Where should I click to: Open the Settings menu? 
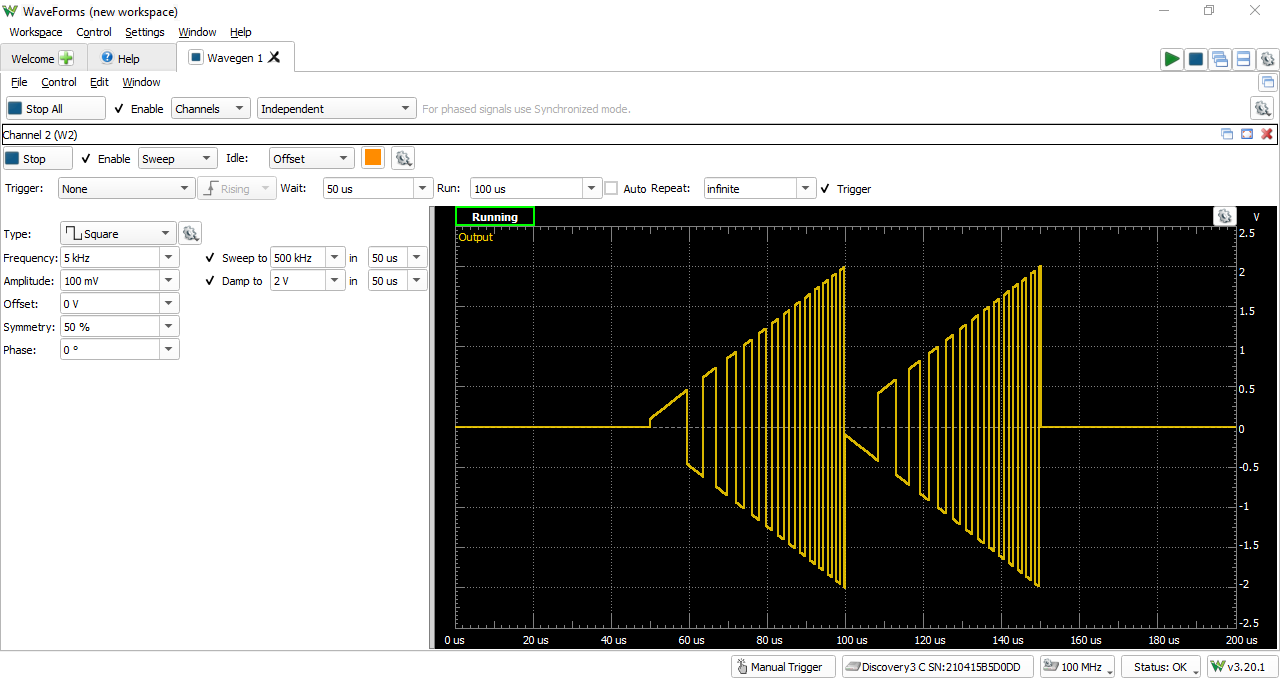click(x=144, y=32)
